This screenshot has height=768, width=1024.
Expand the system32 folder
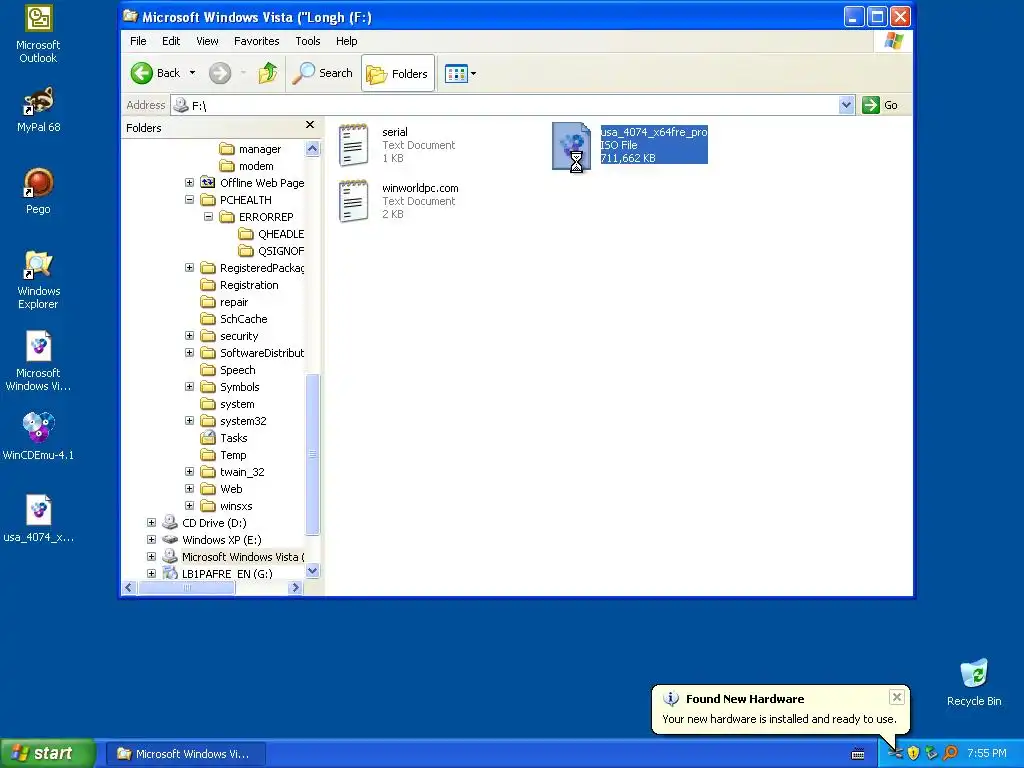point(189,421)
